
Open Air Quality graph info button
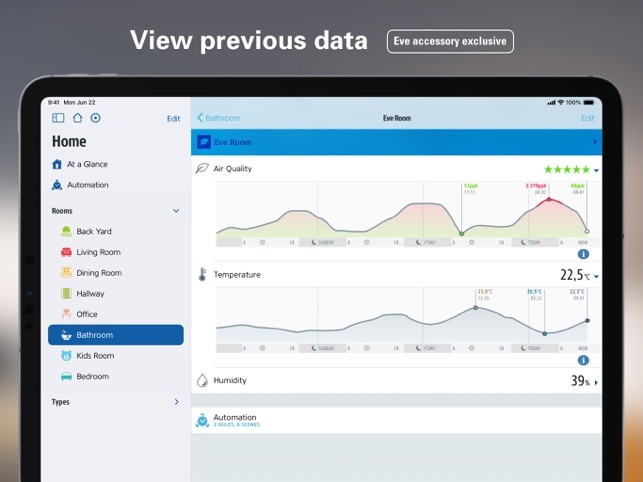pyautogui.click(x=583, y=254)
